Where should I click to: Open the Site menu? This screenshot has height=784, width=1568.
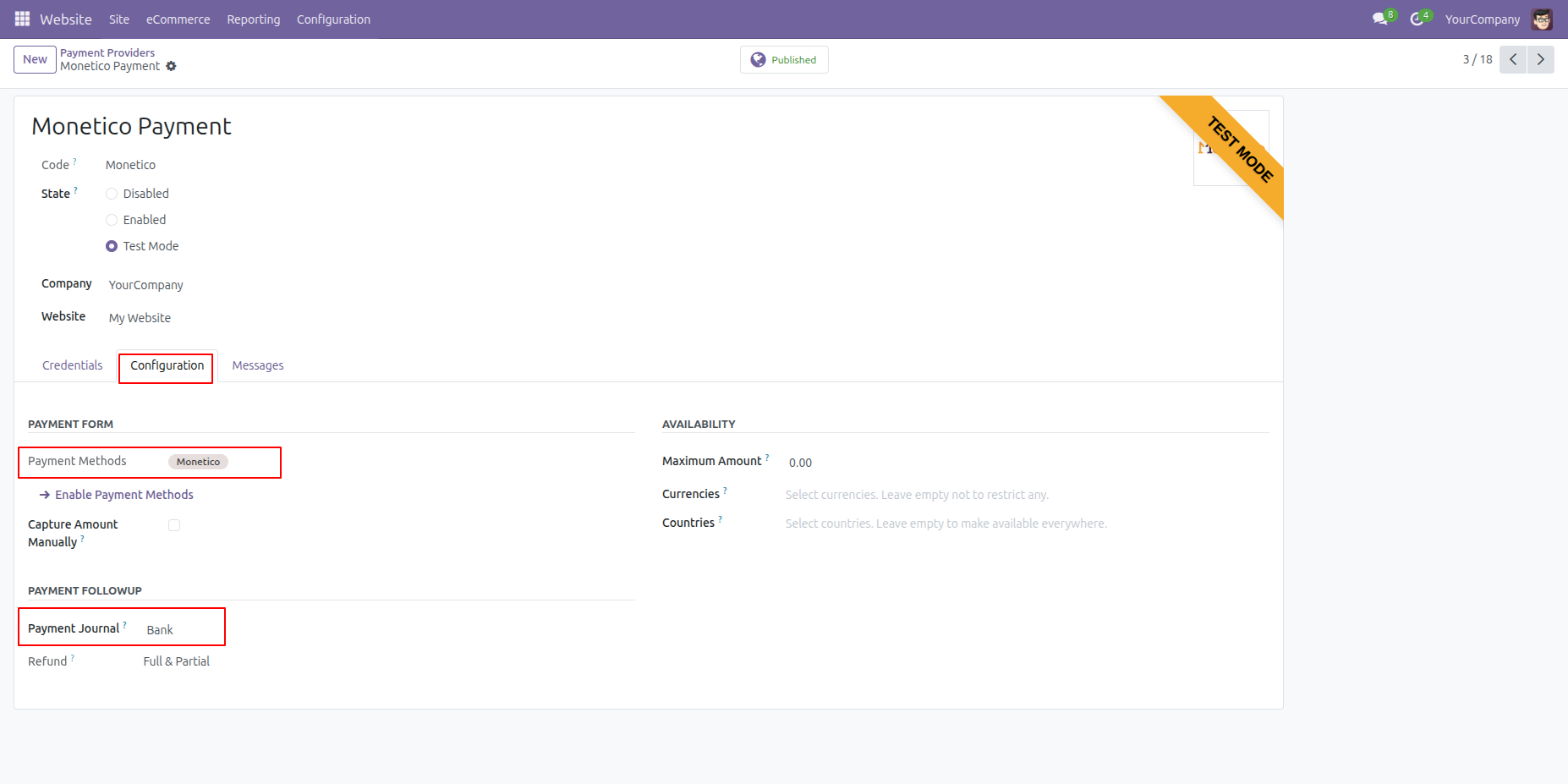(119, 19)
